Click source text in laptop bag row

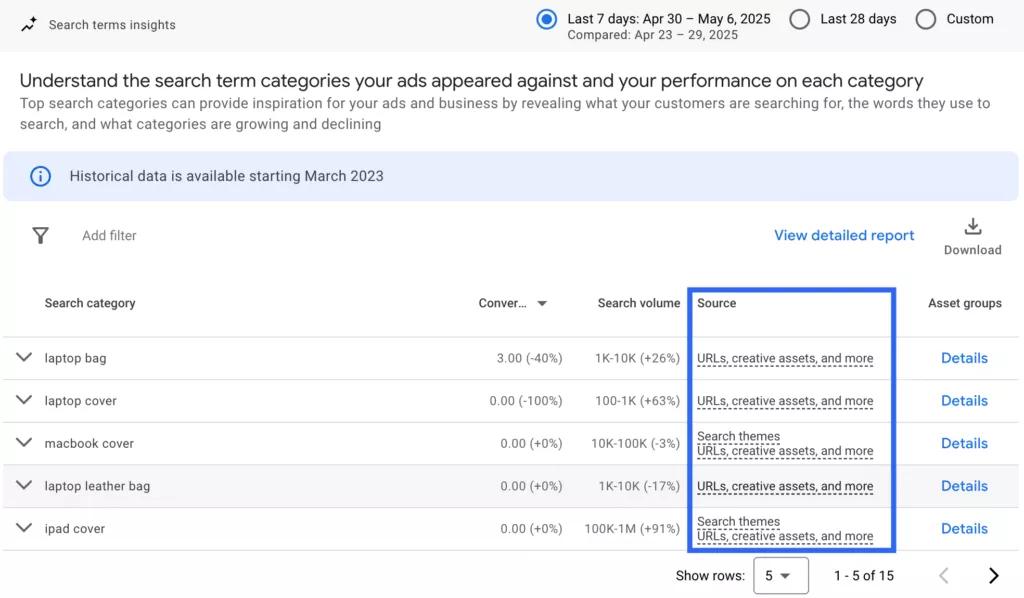pos(785,358)
